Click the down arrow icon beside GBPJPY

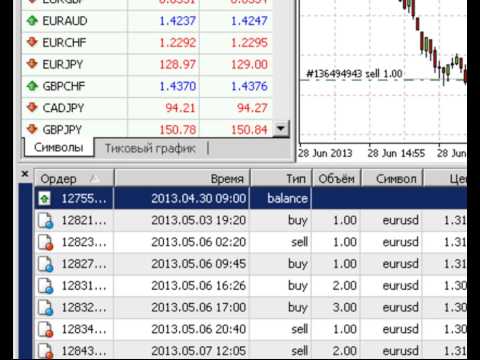click(32, 129)
